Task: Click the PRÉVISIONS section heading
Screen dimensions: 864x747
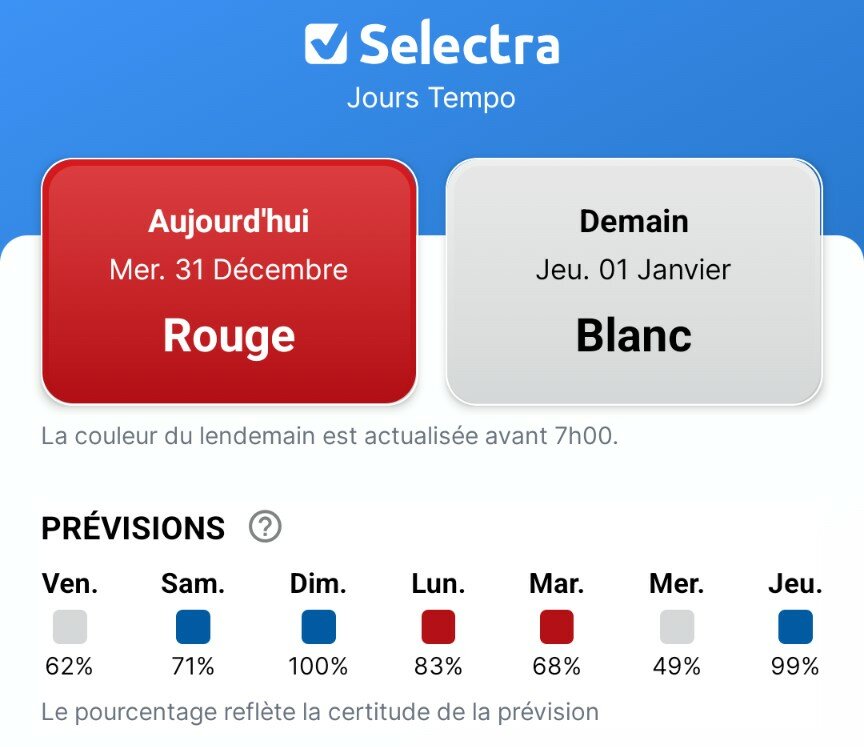Action: [x=133, y=528]
